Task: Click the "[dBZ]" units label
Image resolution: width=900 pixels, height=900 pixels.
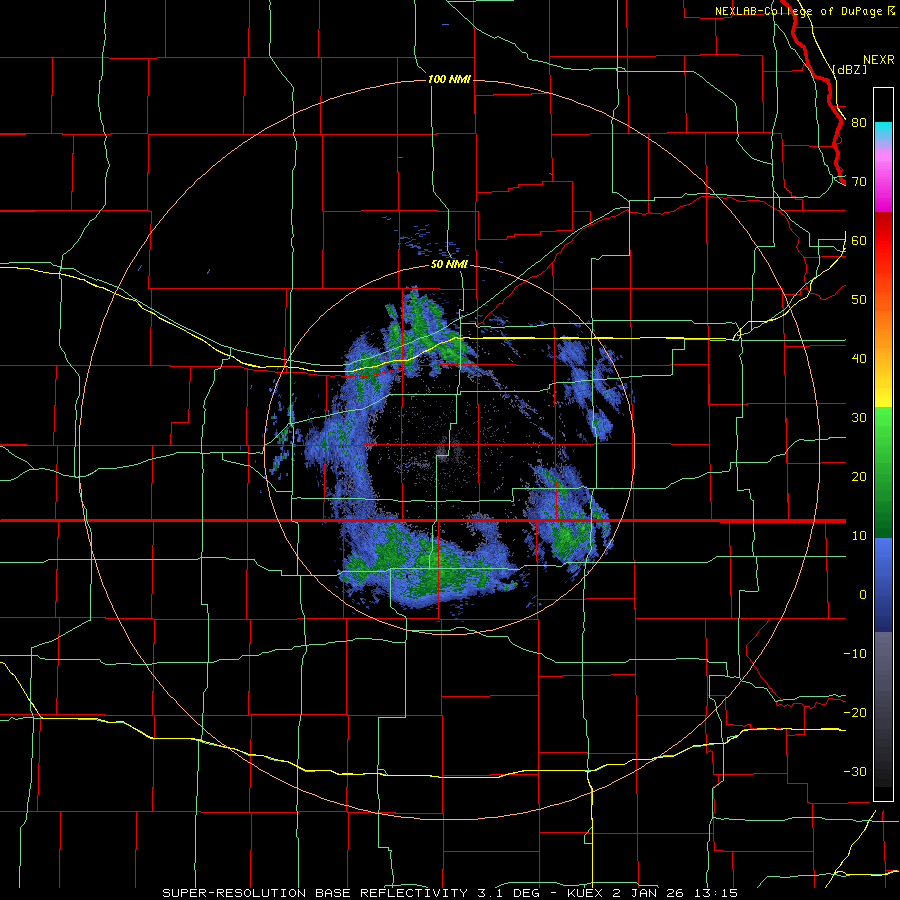Action: 849,69
